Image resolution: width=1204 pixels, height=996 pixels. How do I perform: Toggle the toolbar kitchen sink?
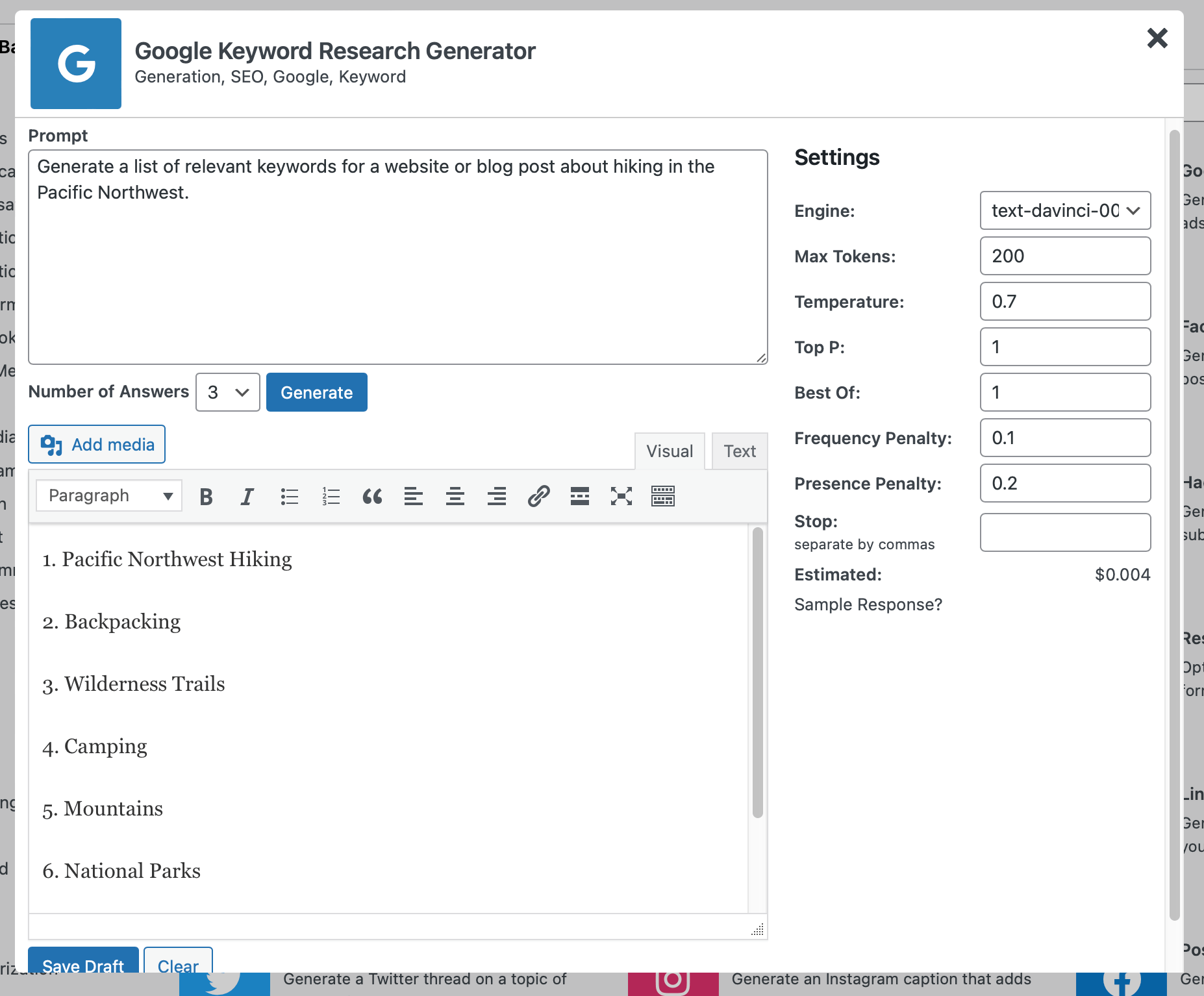[663, 497]
